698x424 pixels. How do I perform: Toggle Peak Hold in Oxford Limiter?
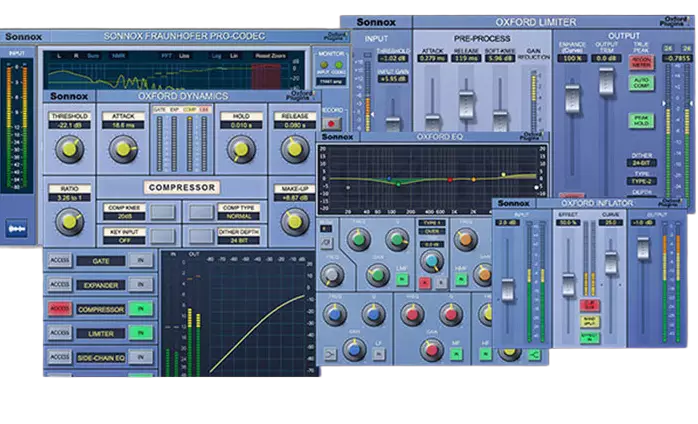(x=641, y=121)
